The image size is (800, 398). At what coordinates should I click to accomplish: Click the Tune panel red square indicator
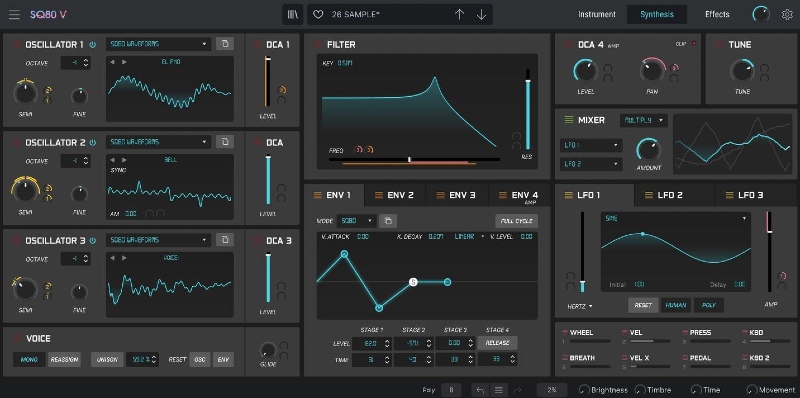point(719,45)
